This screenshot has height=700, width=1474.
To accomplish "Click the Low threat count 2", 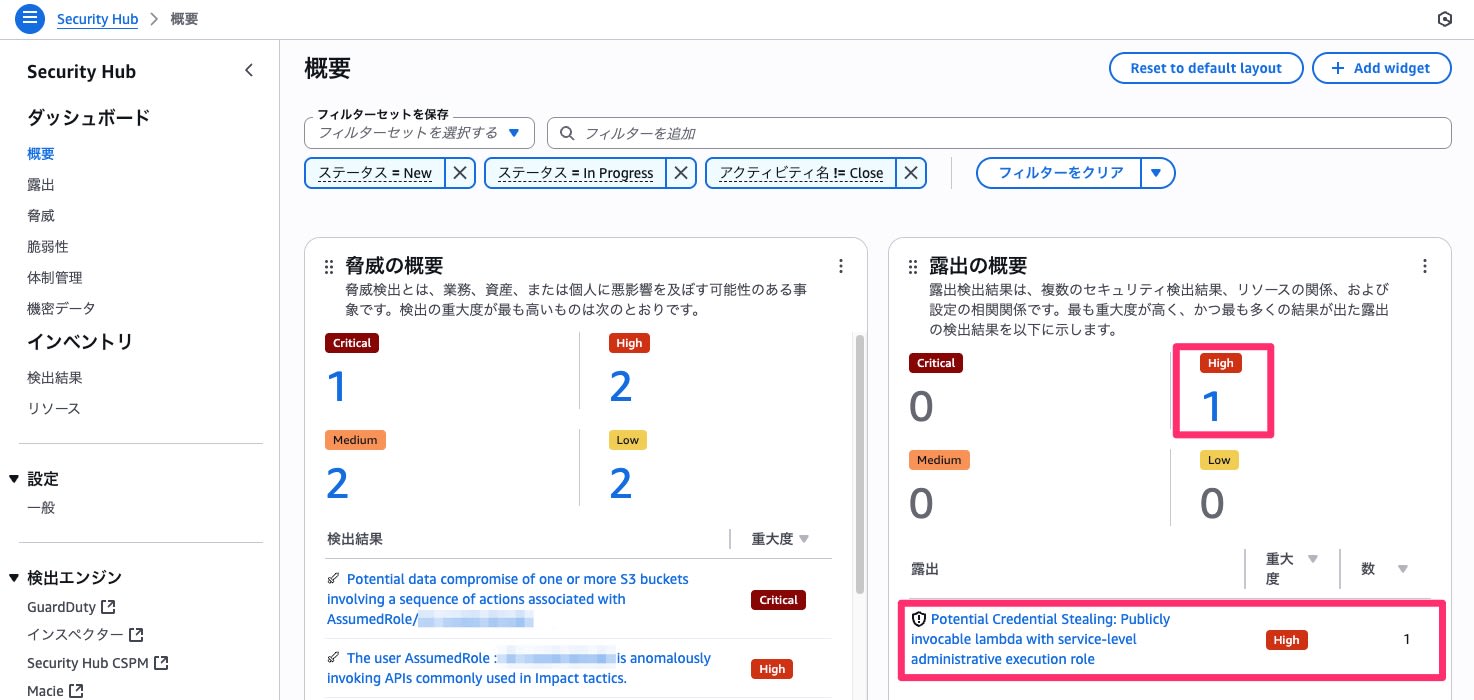I will pos(621,483).
